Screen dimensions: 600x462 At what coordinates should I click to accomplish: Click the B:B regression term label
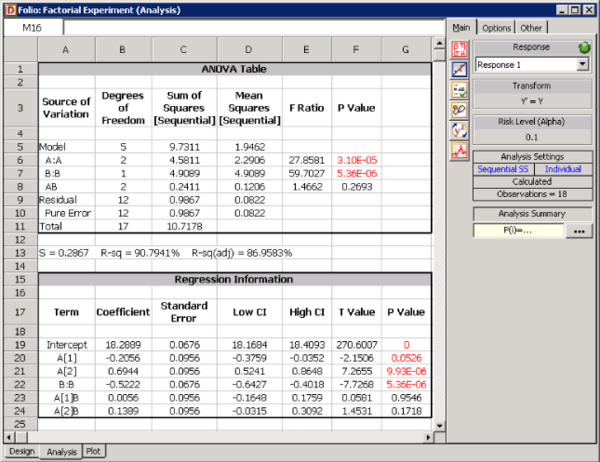[x=66, y=385]
